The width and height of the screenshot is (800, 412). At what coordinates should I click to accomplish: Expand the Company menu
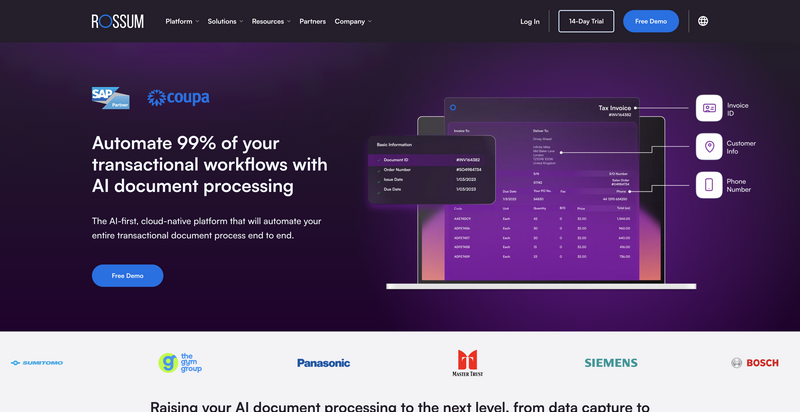353,21
